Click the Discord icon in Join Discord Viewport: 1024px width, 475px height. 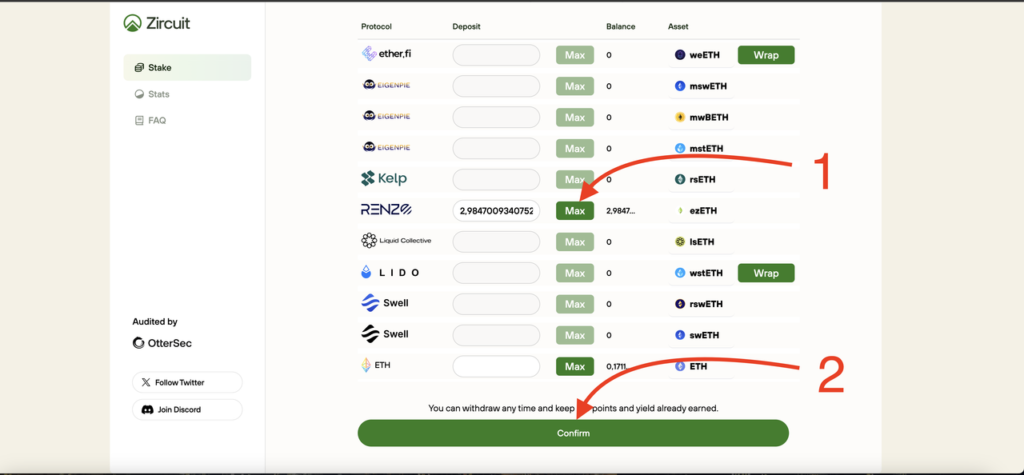pos(147,410)
